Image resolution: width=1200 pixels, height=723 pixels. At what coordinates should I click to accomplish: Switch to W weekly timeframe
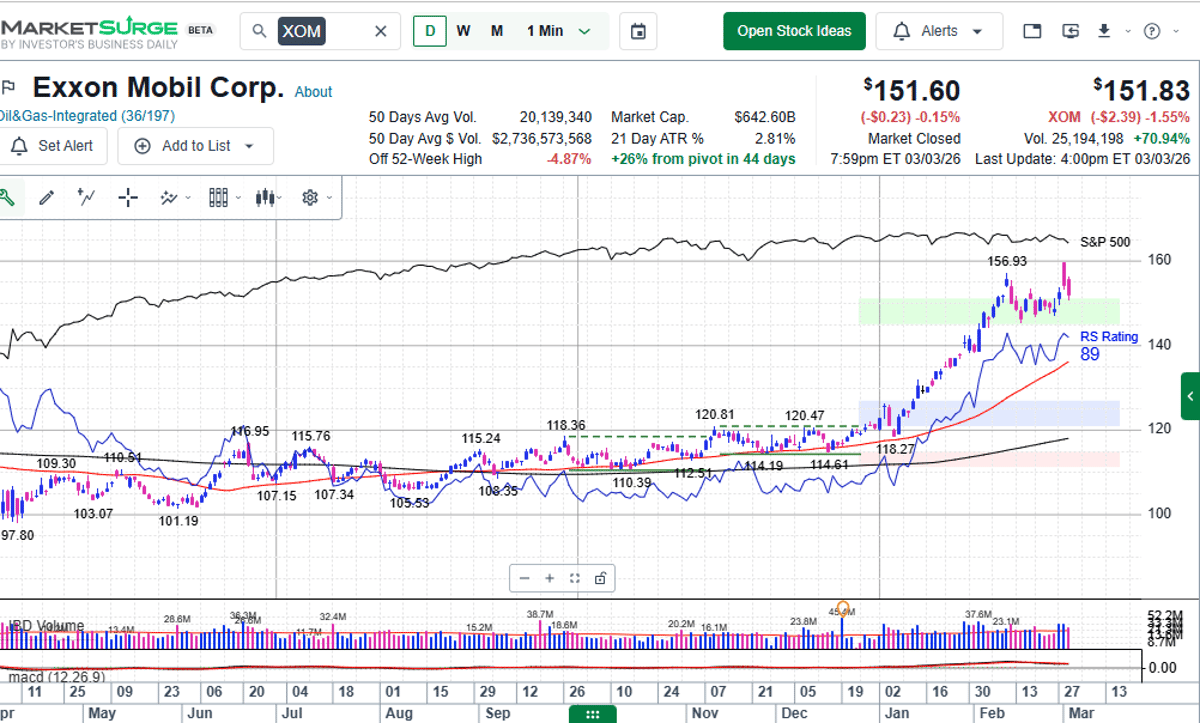463,31
